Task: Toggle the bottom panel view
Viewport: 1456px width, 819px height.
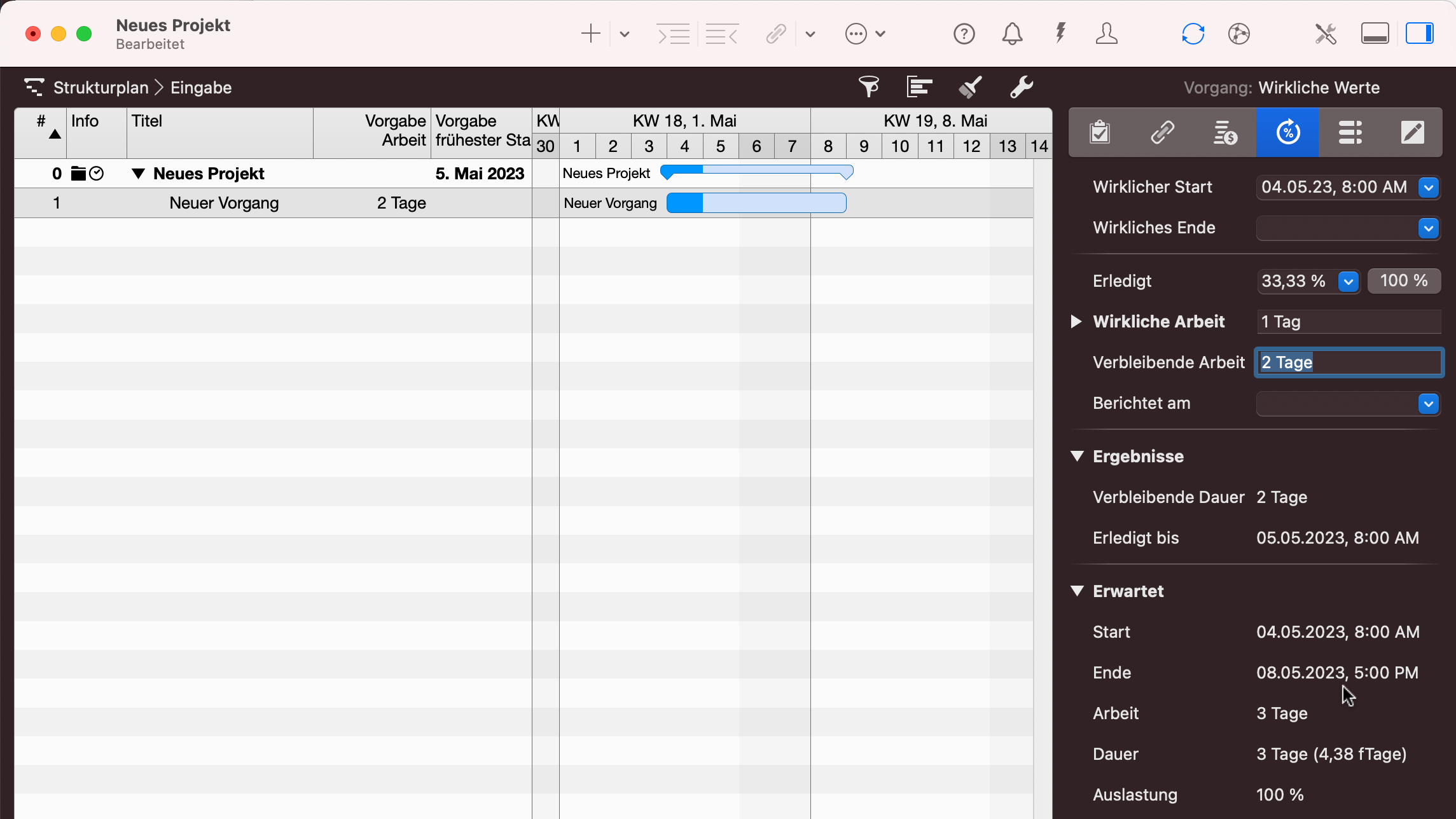Action: [1375, 34]
